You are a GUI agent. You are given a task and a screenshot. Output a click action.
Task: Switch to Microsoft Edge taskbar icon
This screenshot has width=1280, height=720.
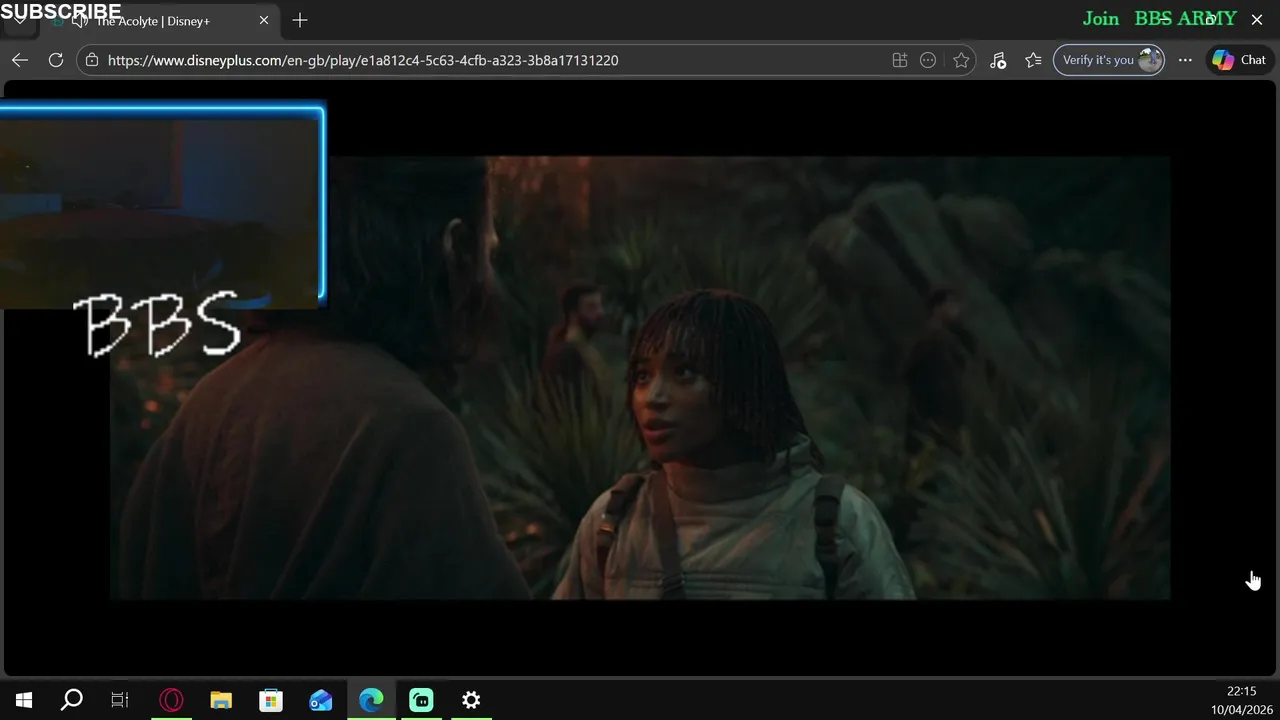[371, 700]
